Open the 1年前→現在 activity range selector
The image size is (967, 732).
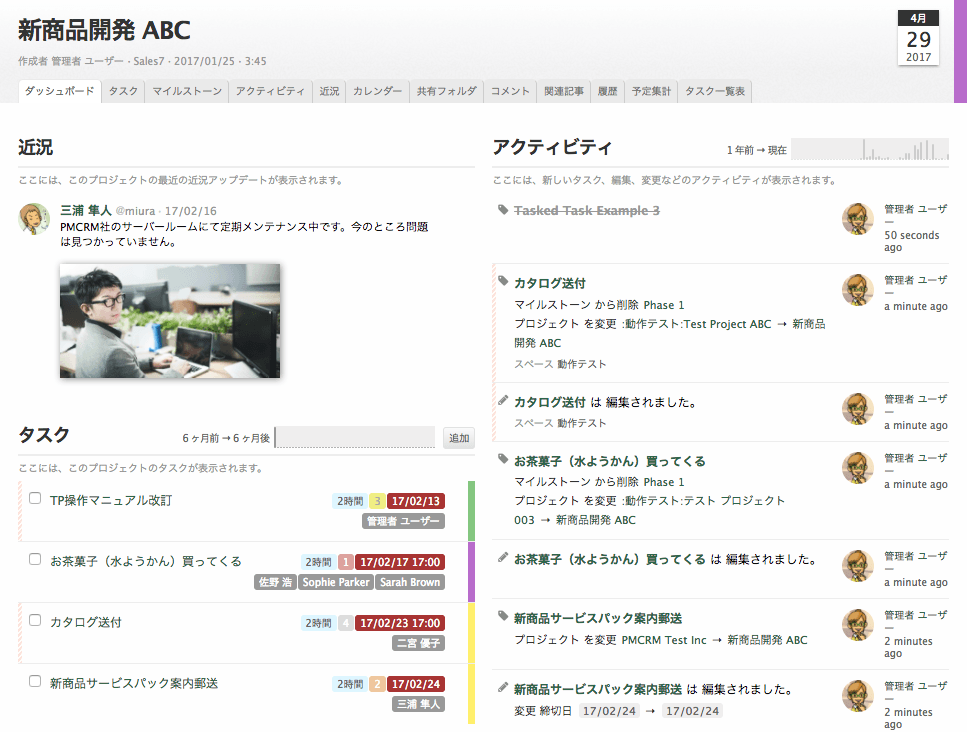pyautogui.click(x=757, y=150)
